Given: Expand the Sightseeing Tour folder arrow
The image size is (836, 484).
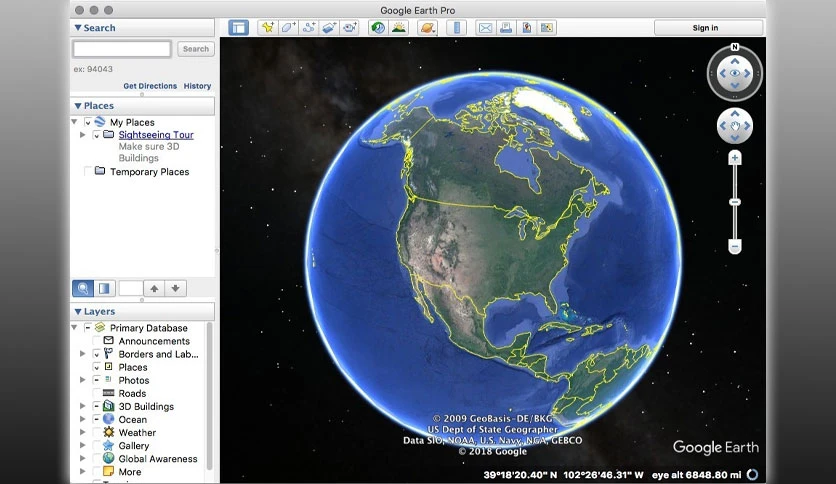Looking at the screenshot, I should coord(83,135).
